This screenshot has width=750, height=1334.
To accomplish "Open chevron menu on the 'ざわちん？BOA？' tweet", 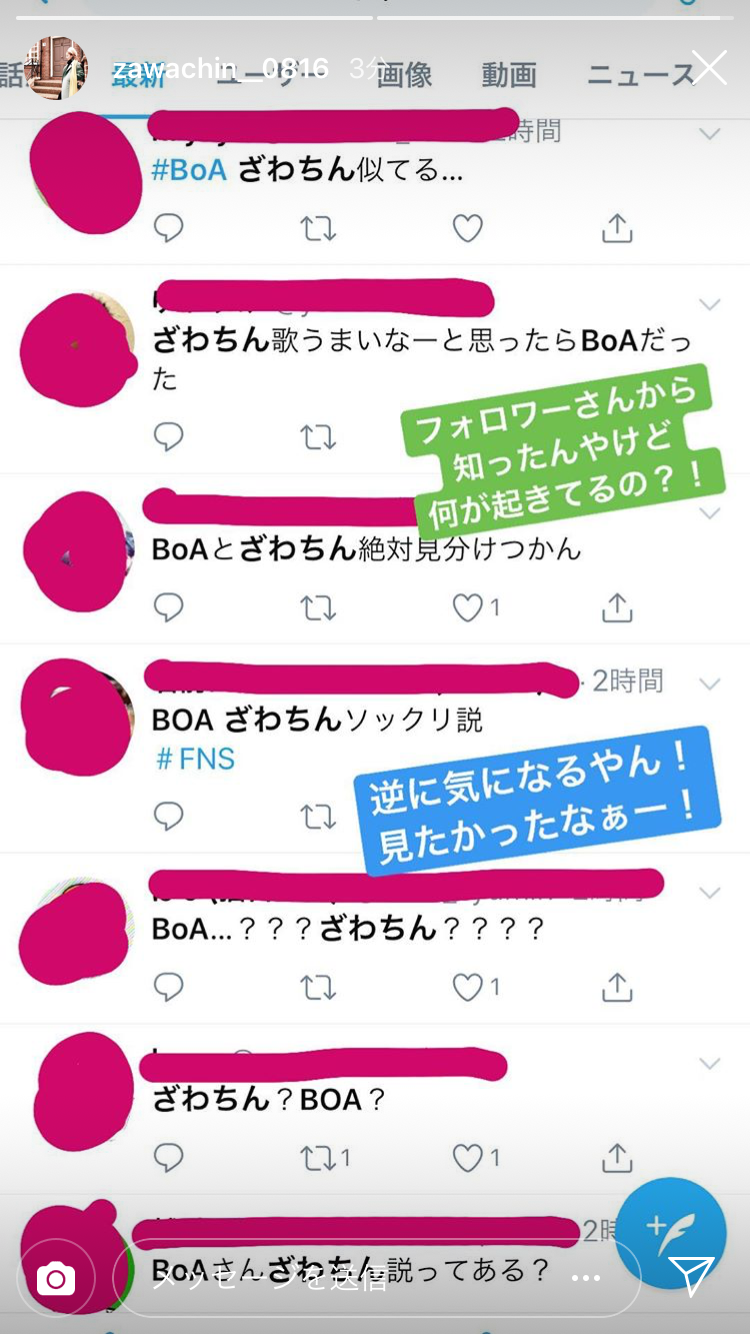I will coord(710,1063).
